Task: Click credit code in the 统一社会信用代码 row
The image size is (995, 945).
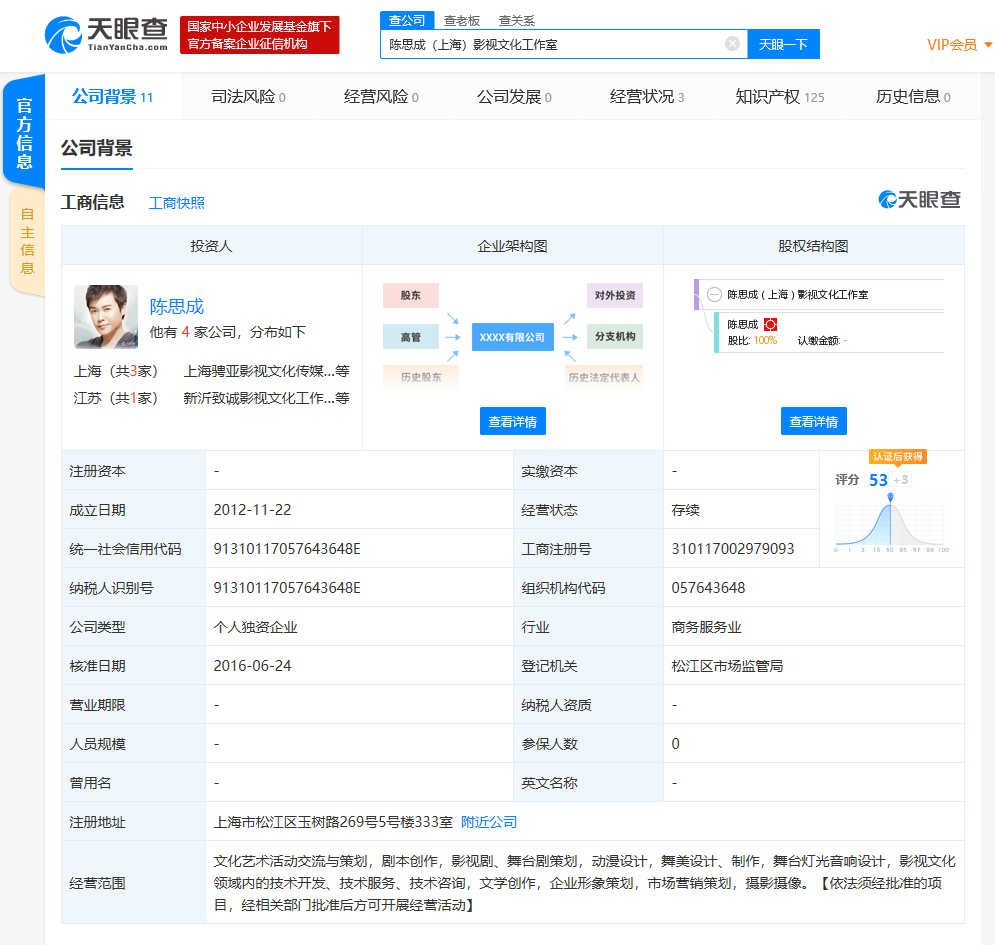Action: coord(287,549)
